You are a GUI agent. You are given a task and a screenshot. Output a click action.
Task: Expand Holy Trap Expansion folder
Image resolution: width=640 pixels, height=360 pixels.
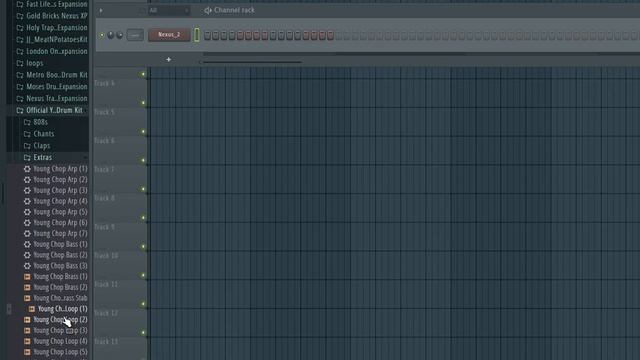coord(52,28)
